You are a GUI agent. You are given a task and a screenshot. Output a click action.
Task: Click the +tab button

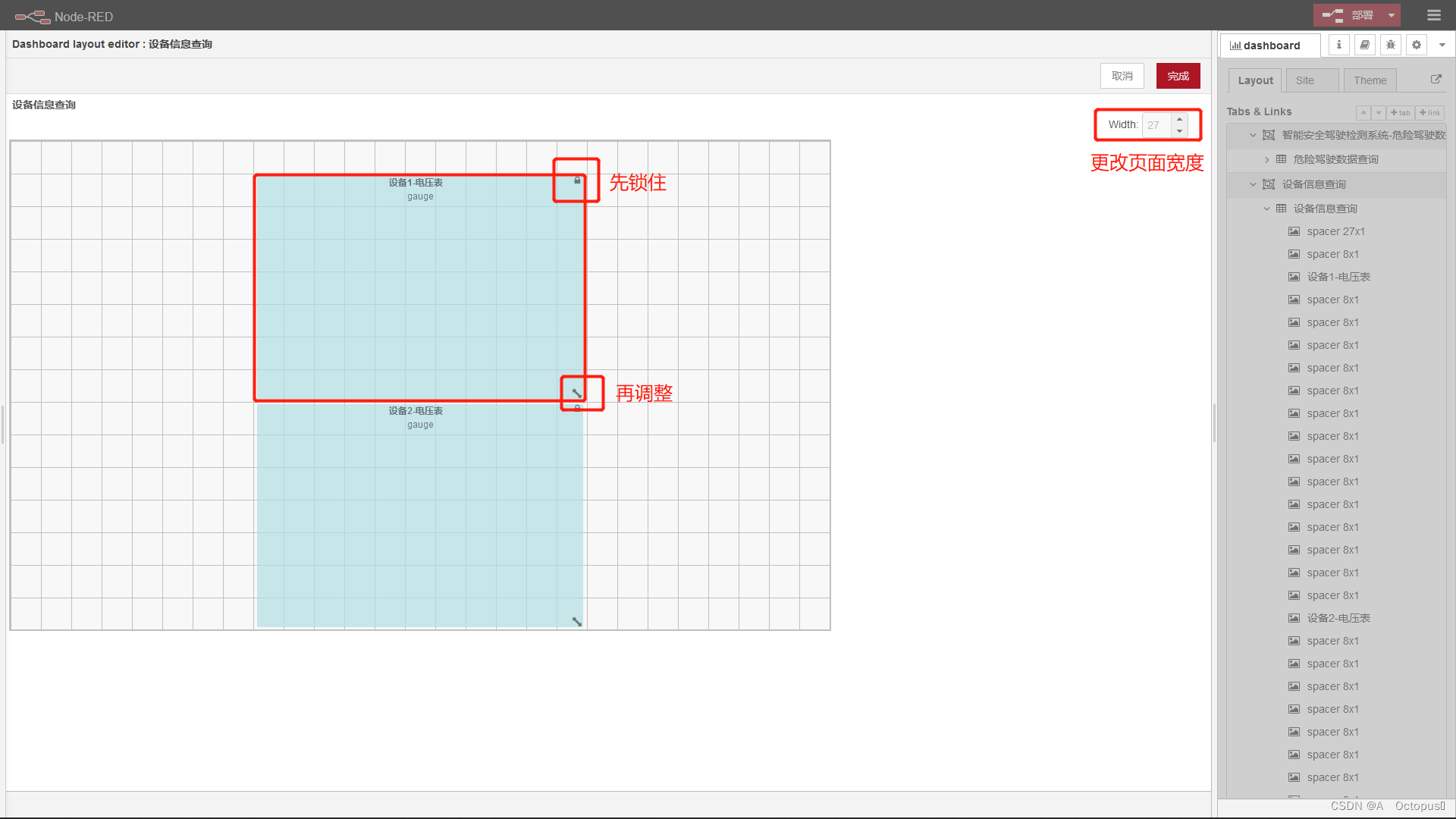click(1400, 112)
